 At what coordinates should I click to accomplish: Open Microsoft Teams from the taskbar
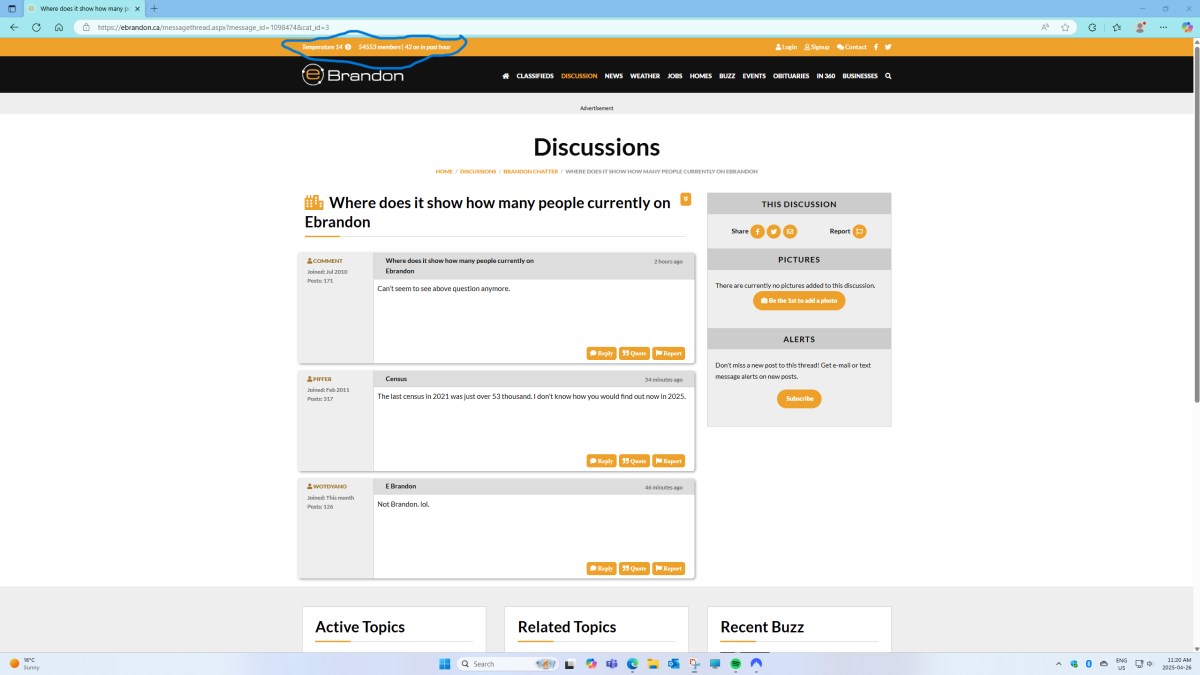coord(611,664)
